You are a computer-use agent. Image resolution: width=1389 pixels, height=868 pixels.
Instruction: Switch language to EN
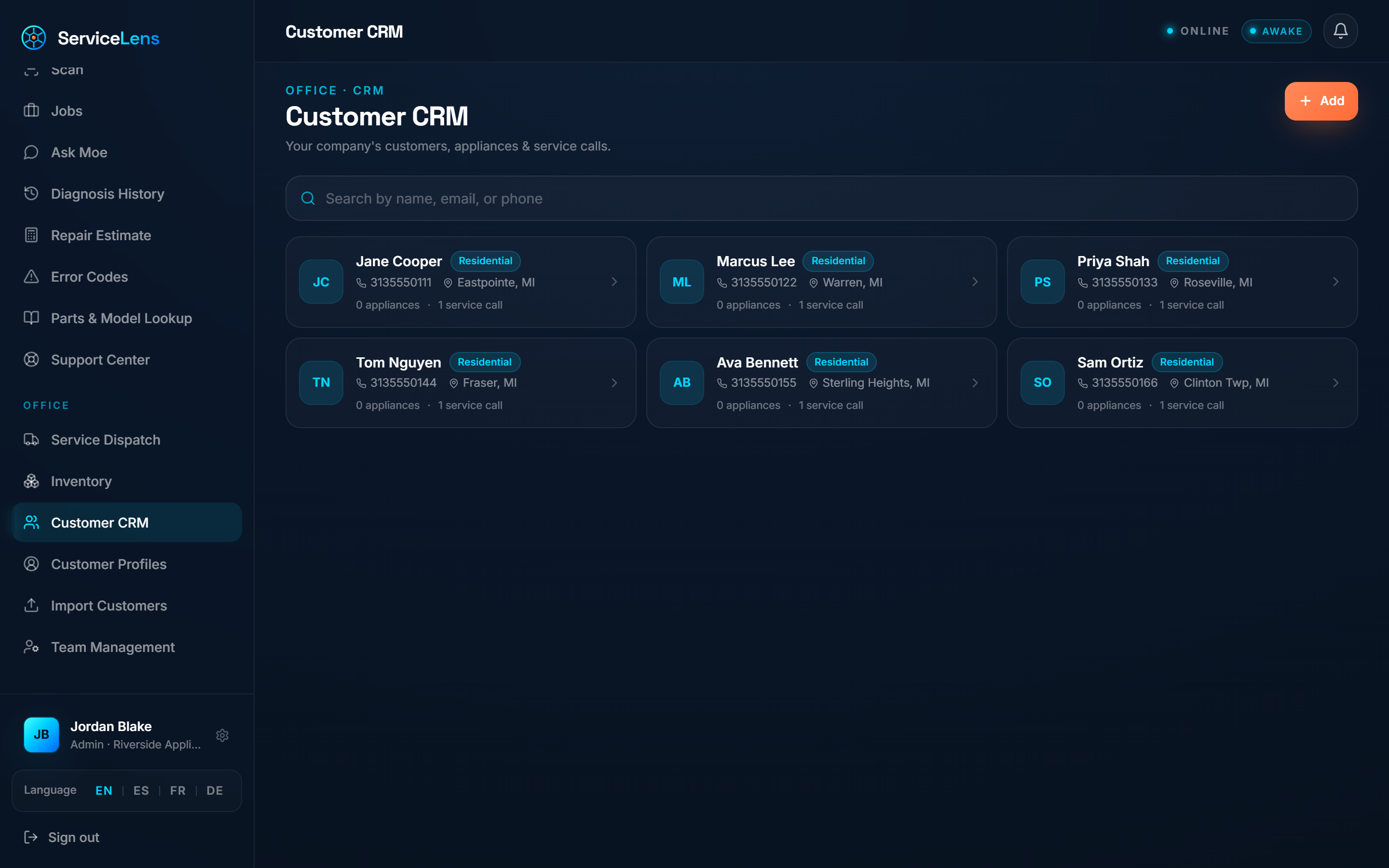coord(104,790)
